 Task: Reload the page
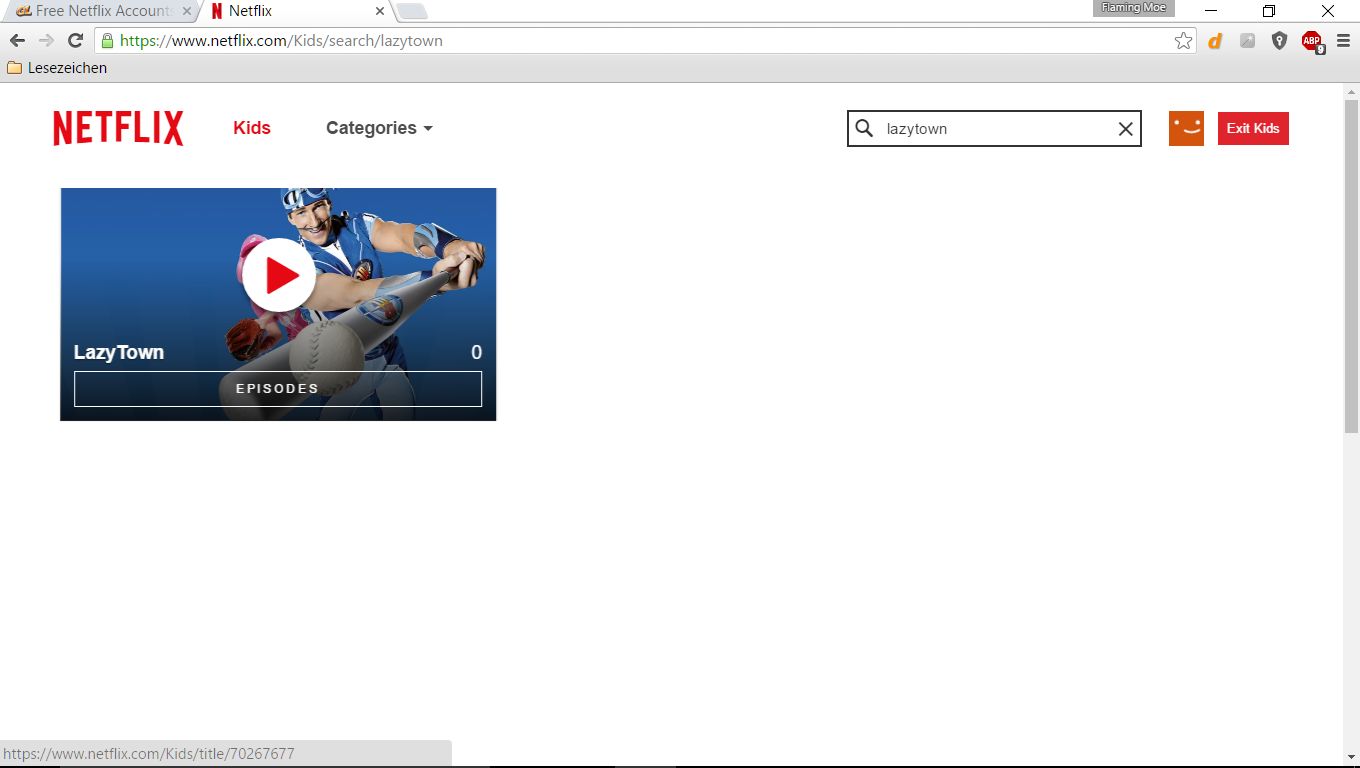pos(75,41)
